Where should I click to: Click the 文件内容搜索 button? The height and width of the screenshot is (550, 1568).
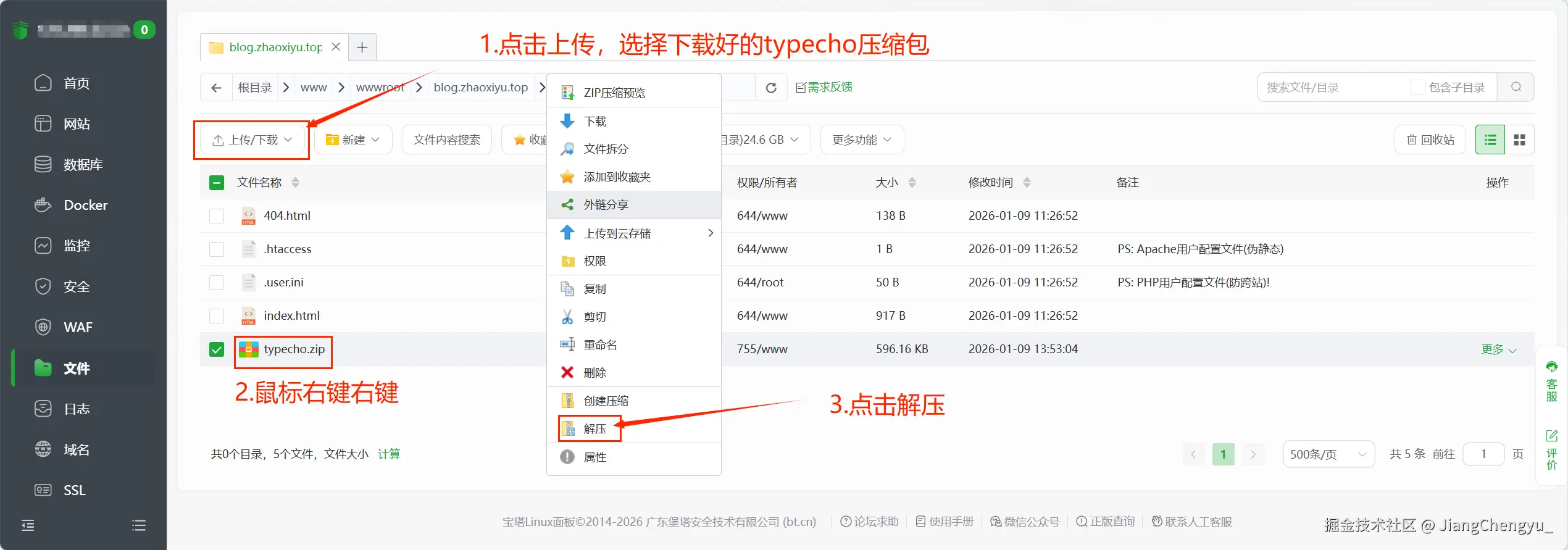[447, 140]
